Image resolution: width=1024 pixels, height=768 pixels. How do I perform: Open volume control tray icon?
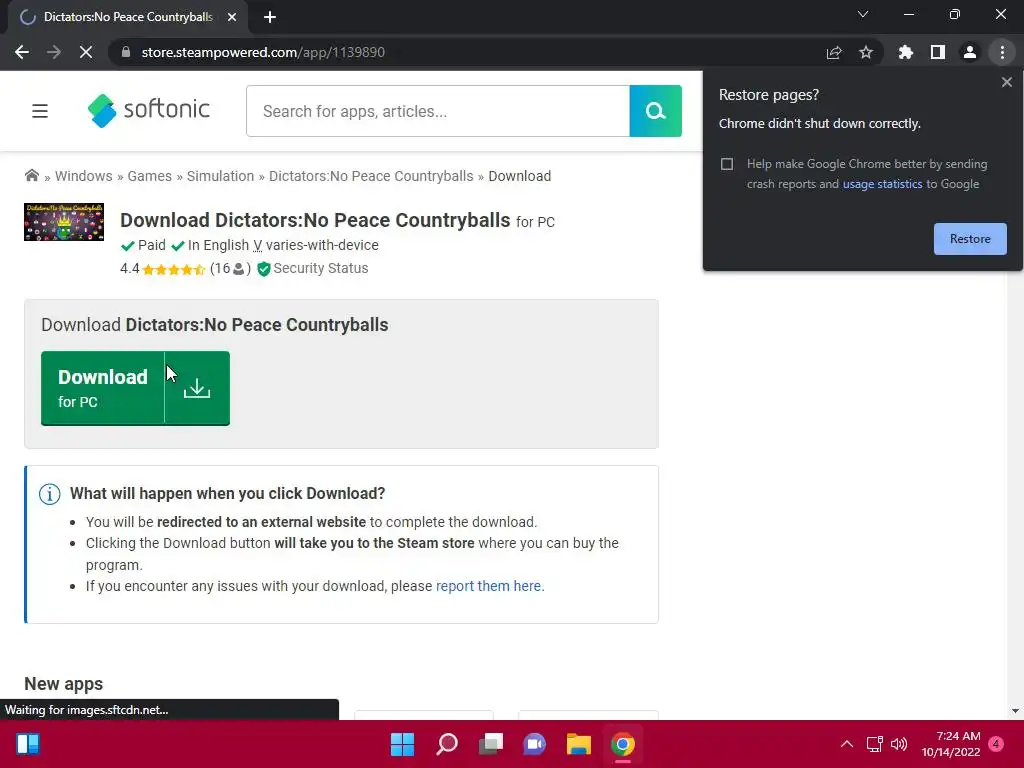[x=899, y=744]
